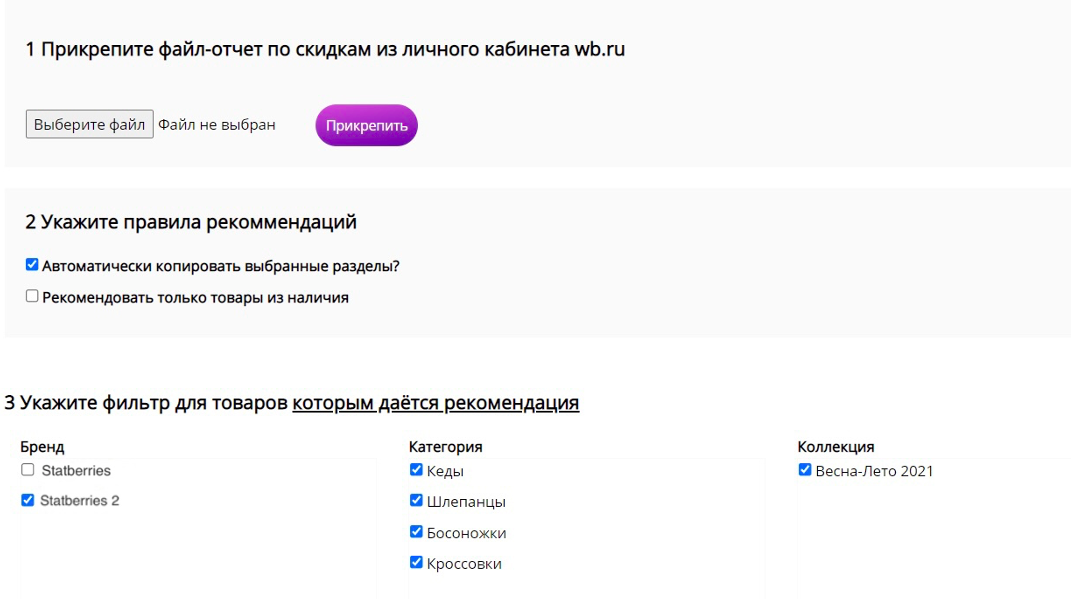Disable 'Автоматически копировать выбранные разделы?' checkbox

click(32, 266)
